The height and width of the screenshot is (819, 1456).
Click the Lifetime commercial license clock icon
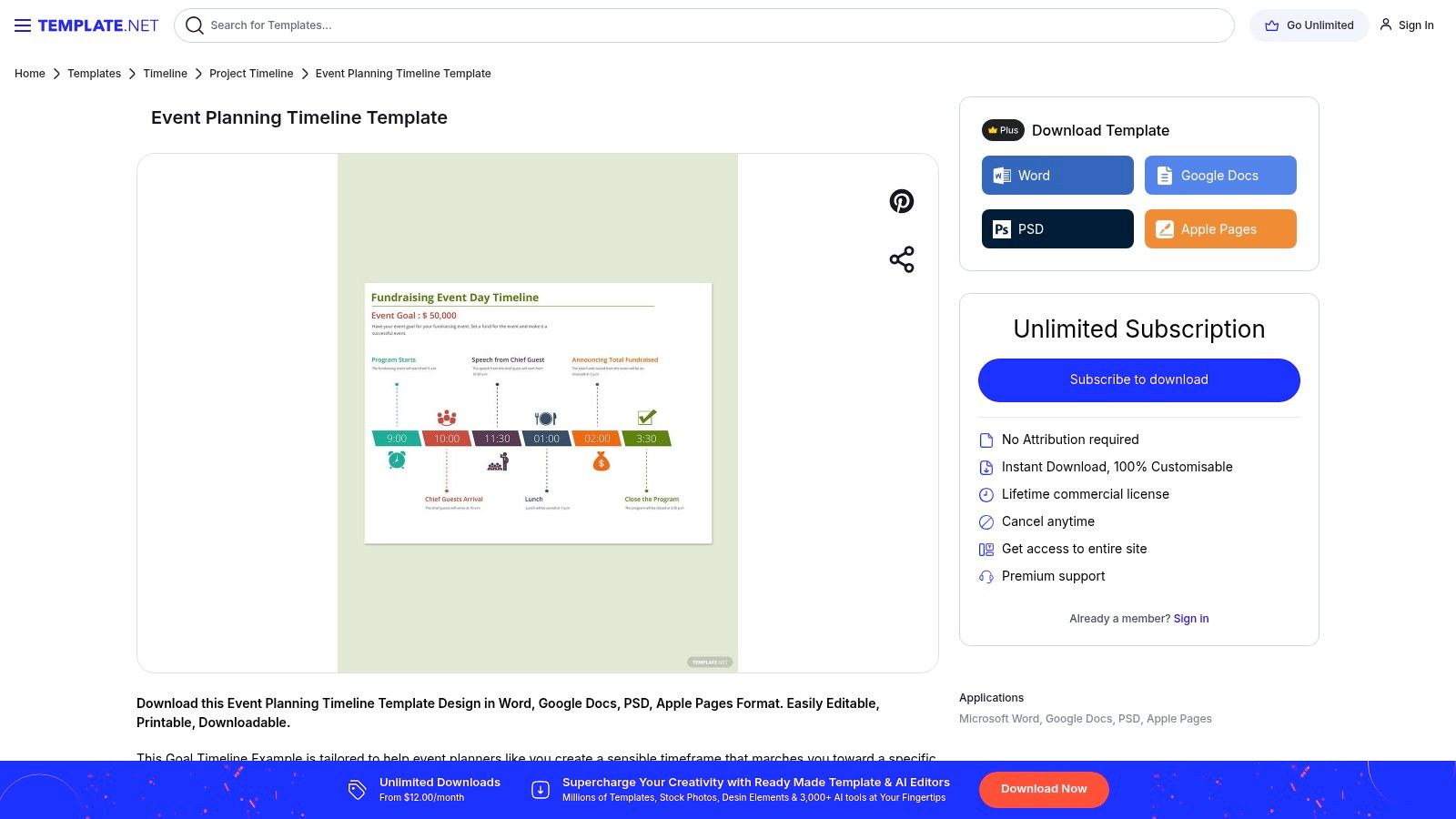coord(986,495)
